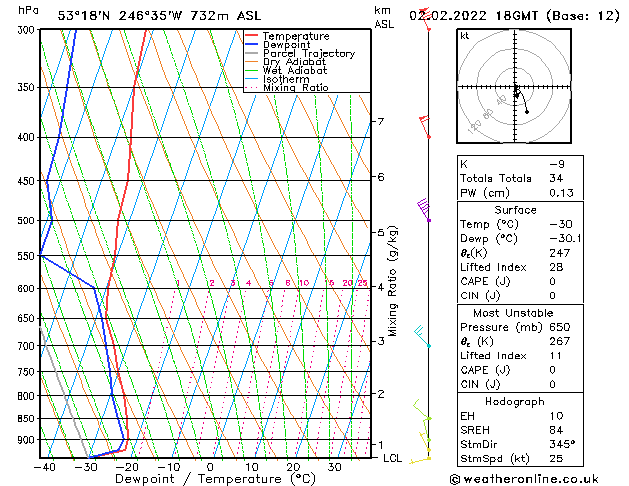Click the EH value 10
The height and width of the screenshot is (486, 629).
click(556, 416)
